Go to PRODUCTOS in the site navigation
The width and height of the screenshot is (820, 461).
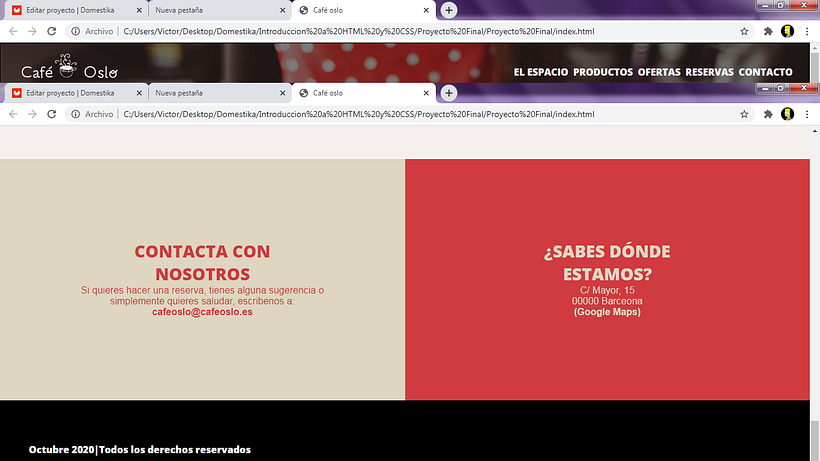[x=603, y=72]
